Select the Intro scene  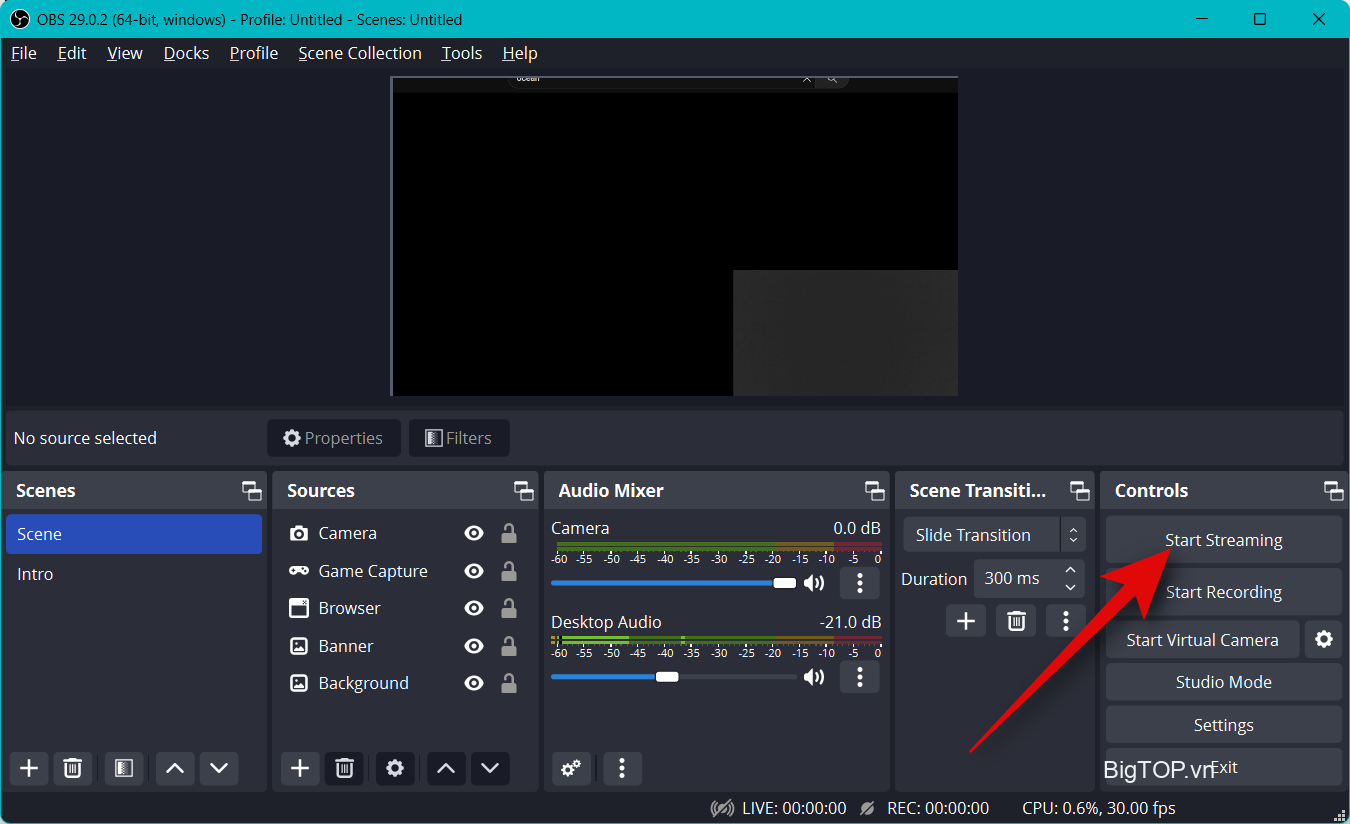[134, 574]
